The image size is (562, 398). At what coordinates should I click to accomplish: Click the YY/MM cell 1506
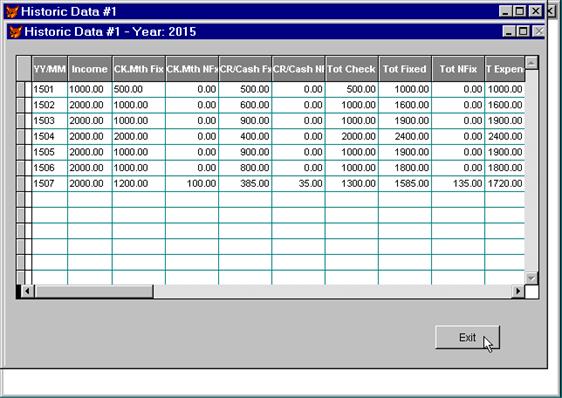click(49, 168)
